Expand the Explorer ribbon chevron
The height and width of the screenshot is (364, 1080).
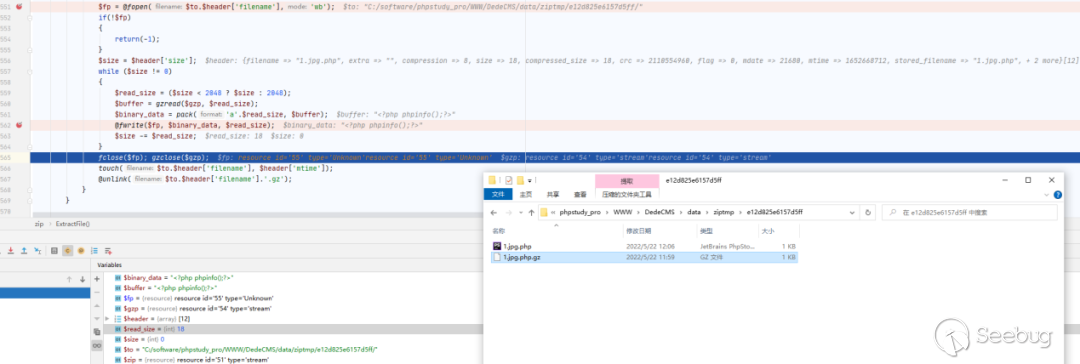pyautogui.click(x=1046, y=195)
